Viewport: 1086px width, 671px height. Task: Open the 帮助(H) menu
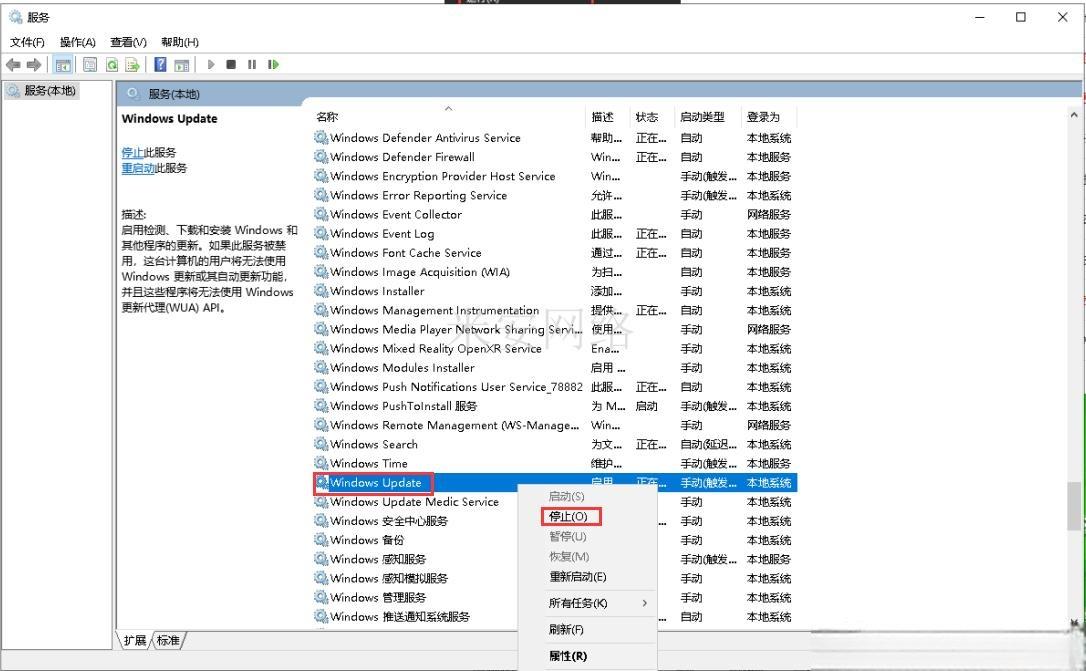click(179, 42)
